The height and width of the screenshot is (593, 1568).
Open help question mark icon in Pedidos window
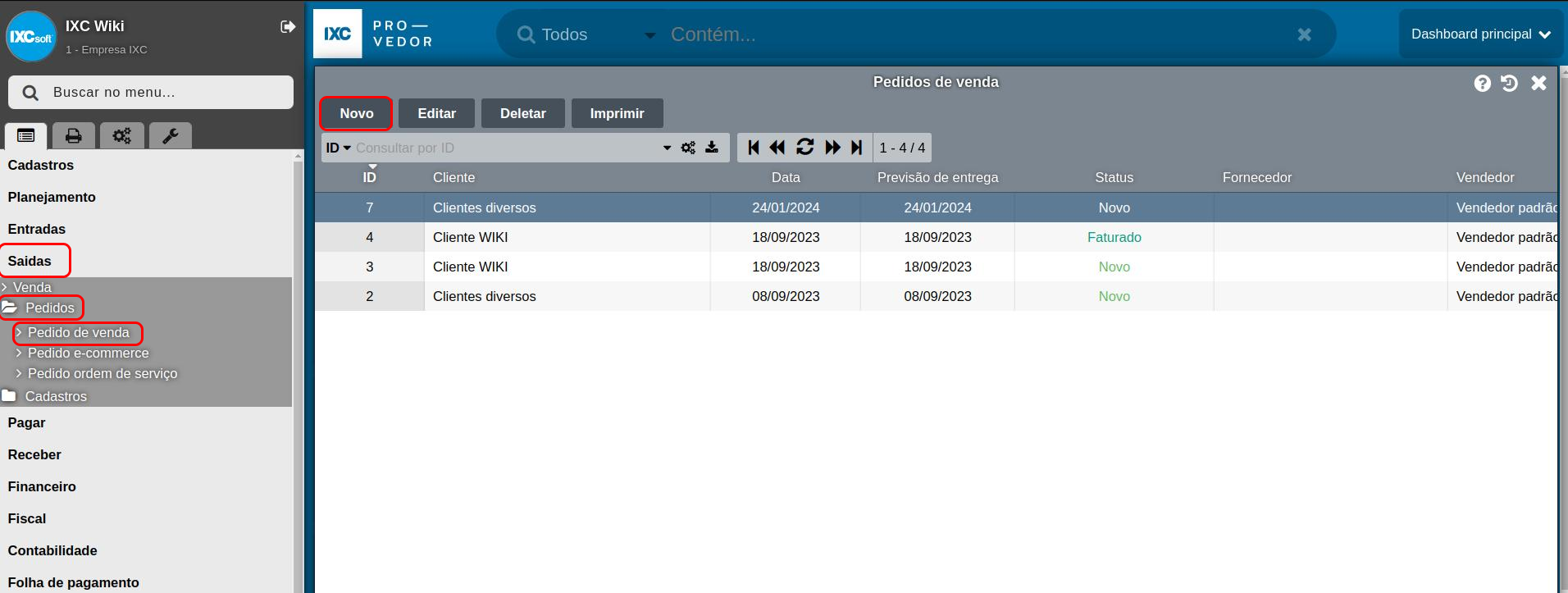click(1482, 83)
